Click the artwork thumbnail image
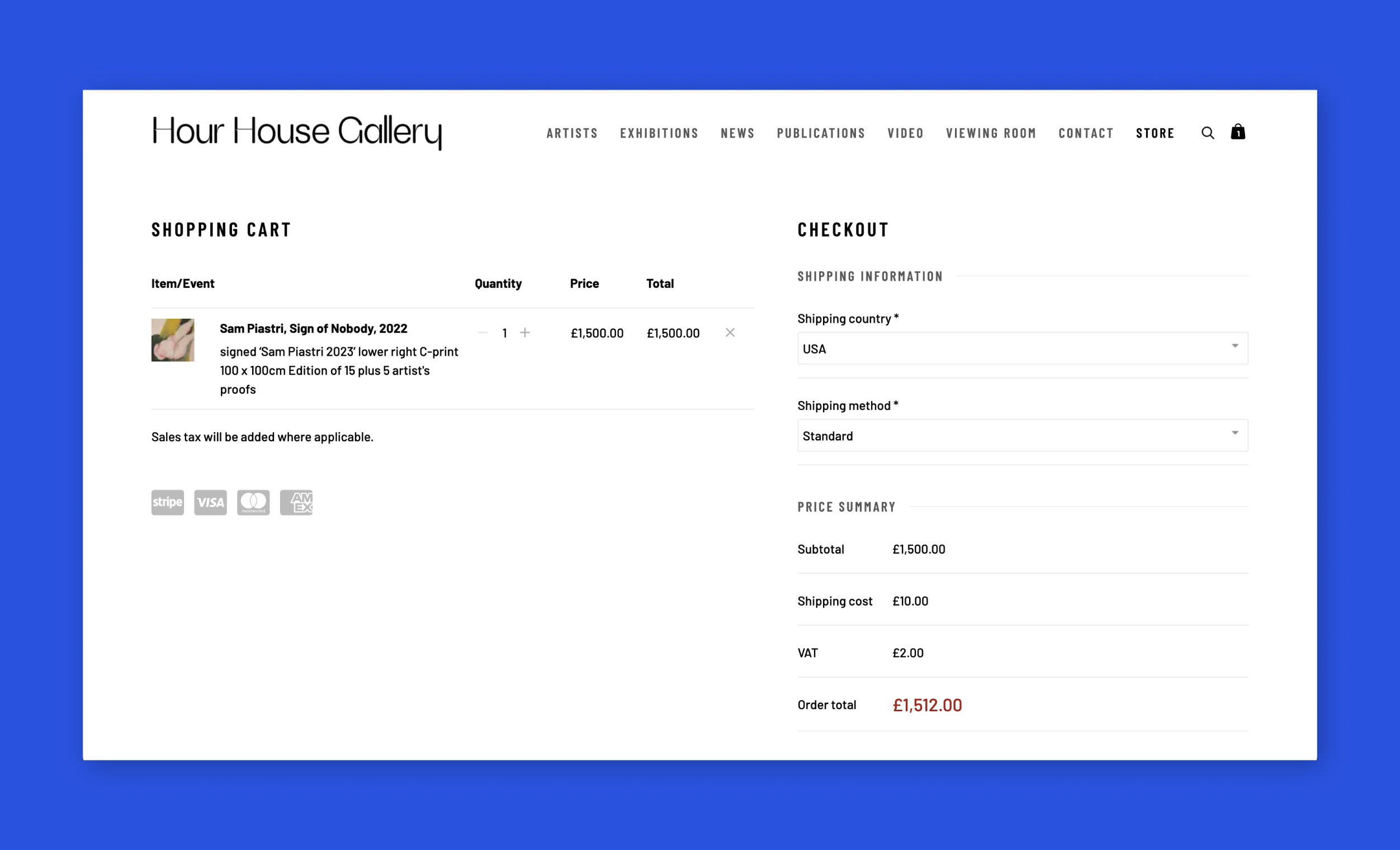 coord(173,340)
